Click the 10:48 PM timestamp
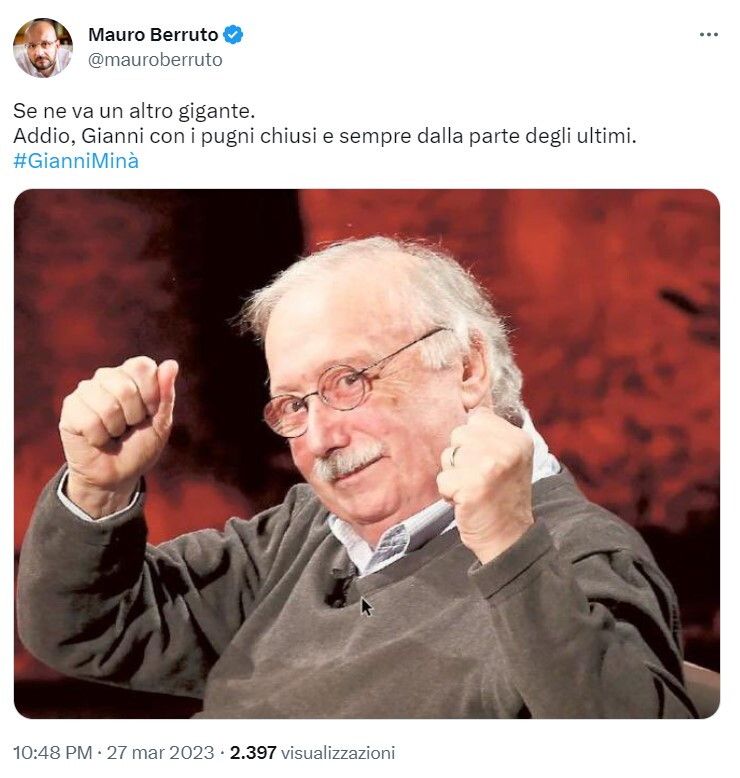This screenshot has width=740, height=778. coord(53,752)
